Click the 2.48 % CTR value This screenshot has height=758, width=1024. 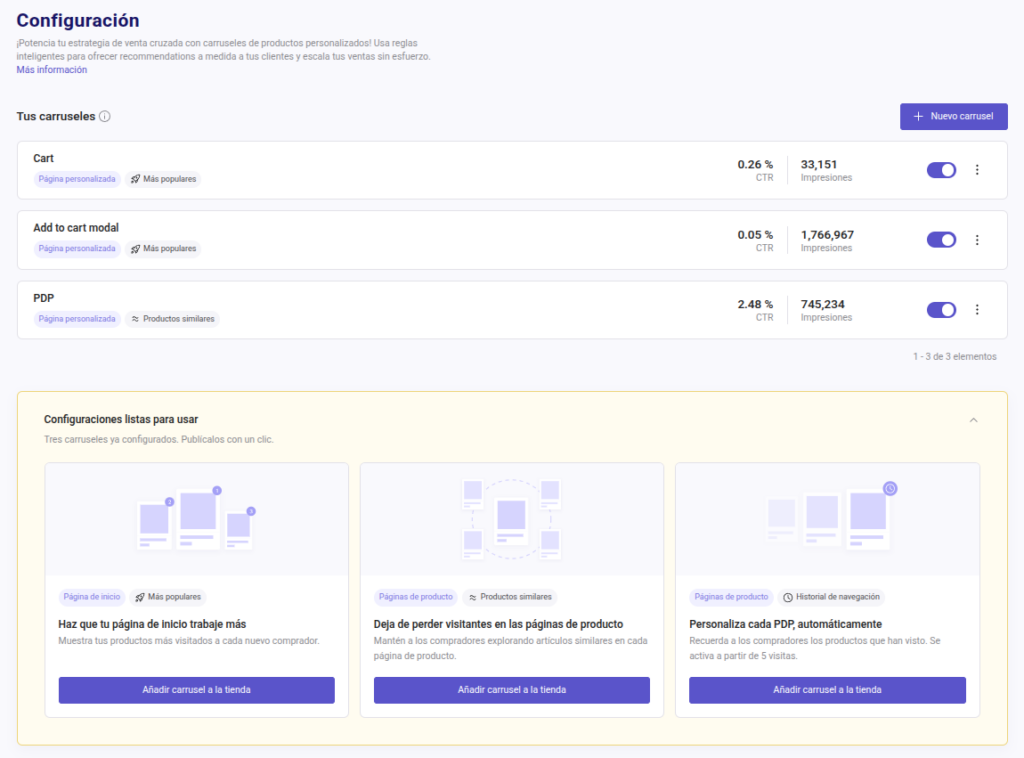point(755,304)
